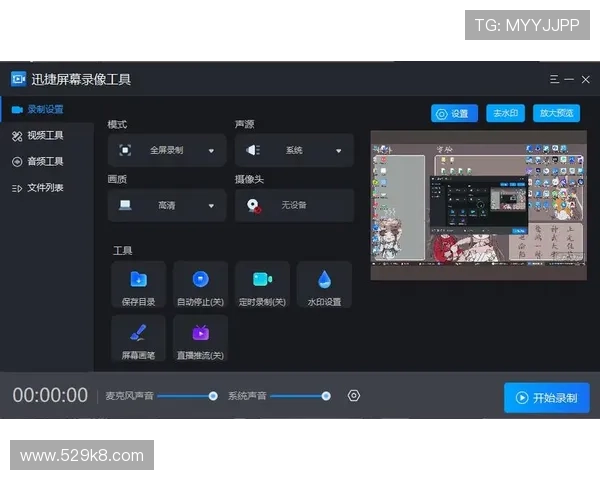Open the 保存目录 save folder tool
The image size is (600, 480).
click(x=139, y=285)
